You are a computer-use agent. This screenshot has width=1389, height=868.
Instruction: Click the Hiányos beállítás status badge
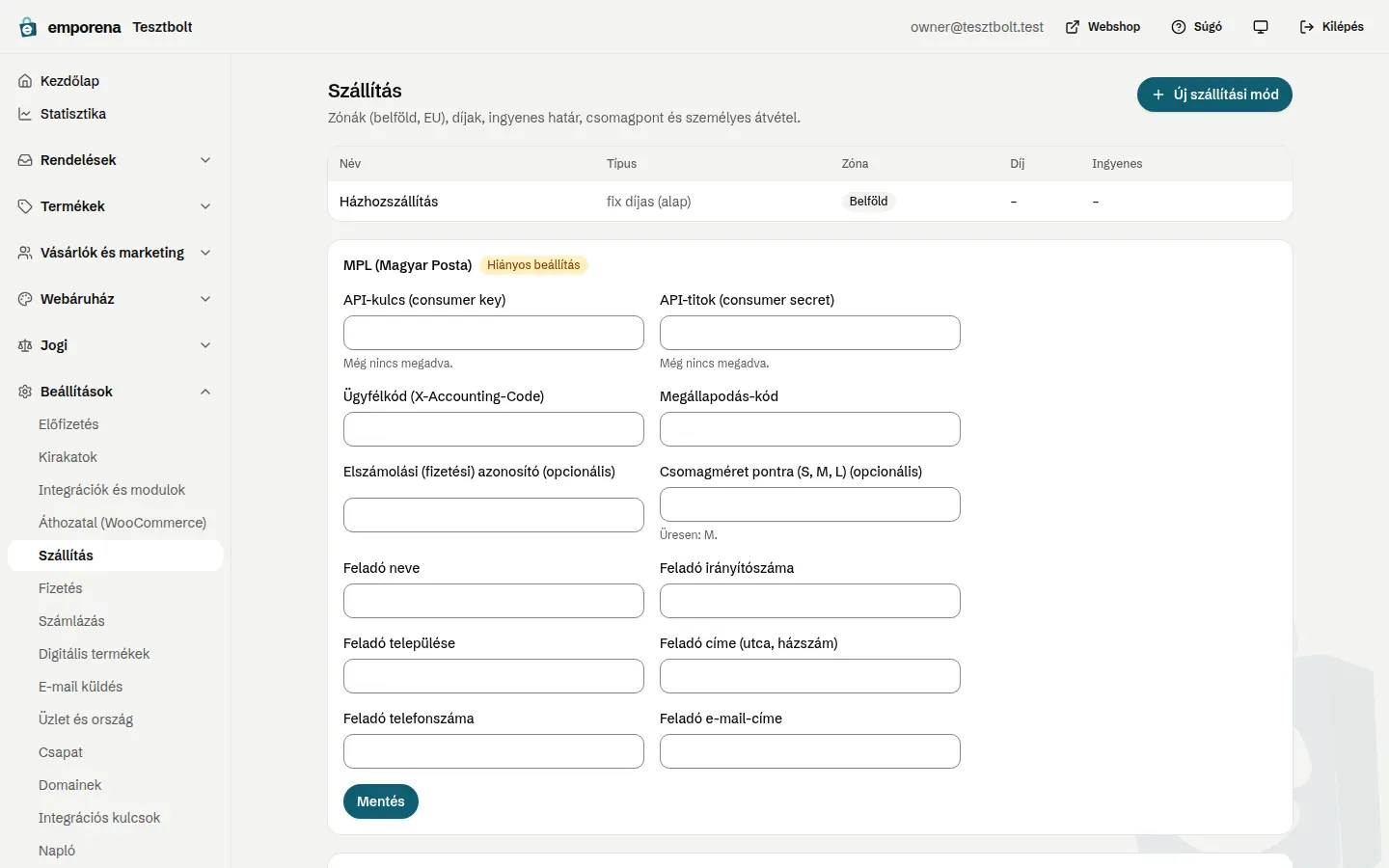click(533, 265)
